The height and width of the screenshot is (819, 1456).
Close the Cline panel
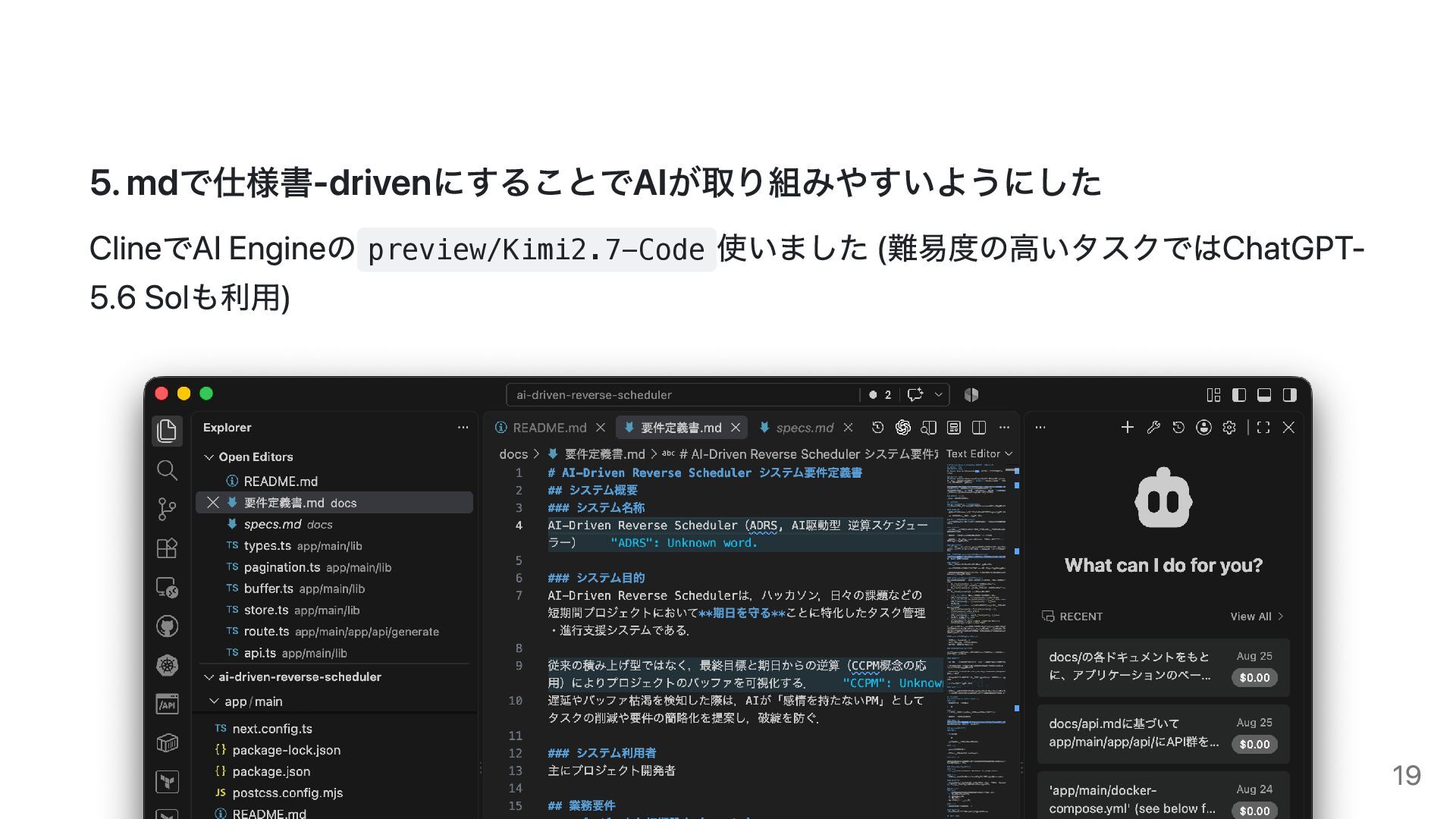[x=1288, y=428]
